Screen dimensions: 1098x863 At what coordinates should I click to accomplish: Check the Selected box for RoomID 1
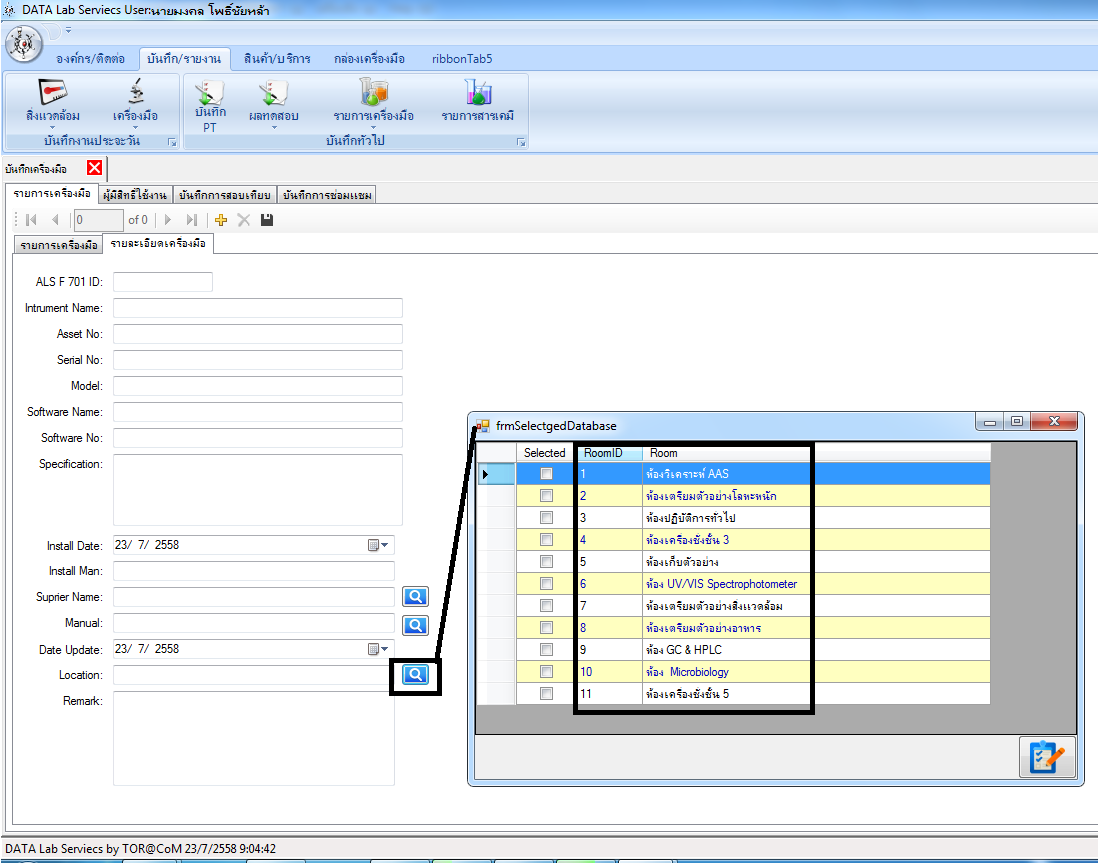pyautogui.click(x=546, y=474)
